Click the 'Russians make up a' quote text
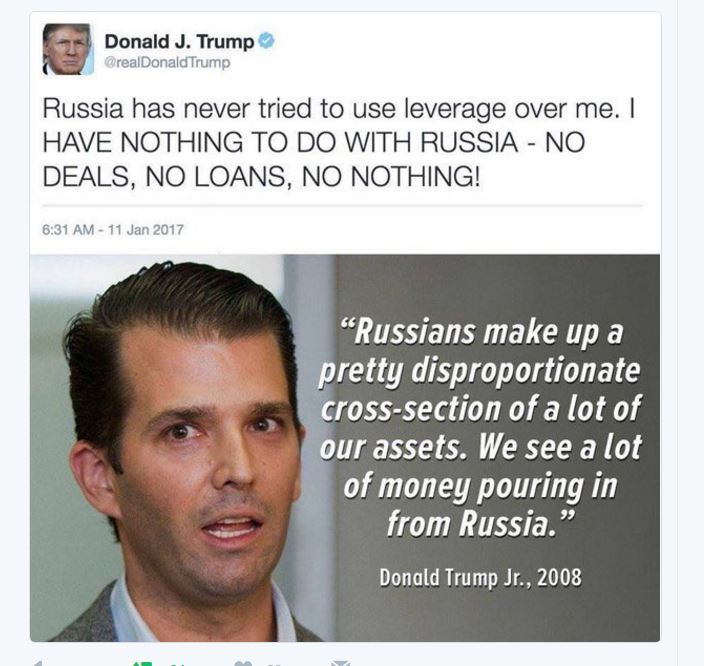 pos(481,332)
